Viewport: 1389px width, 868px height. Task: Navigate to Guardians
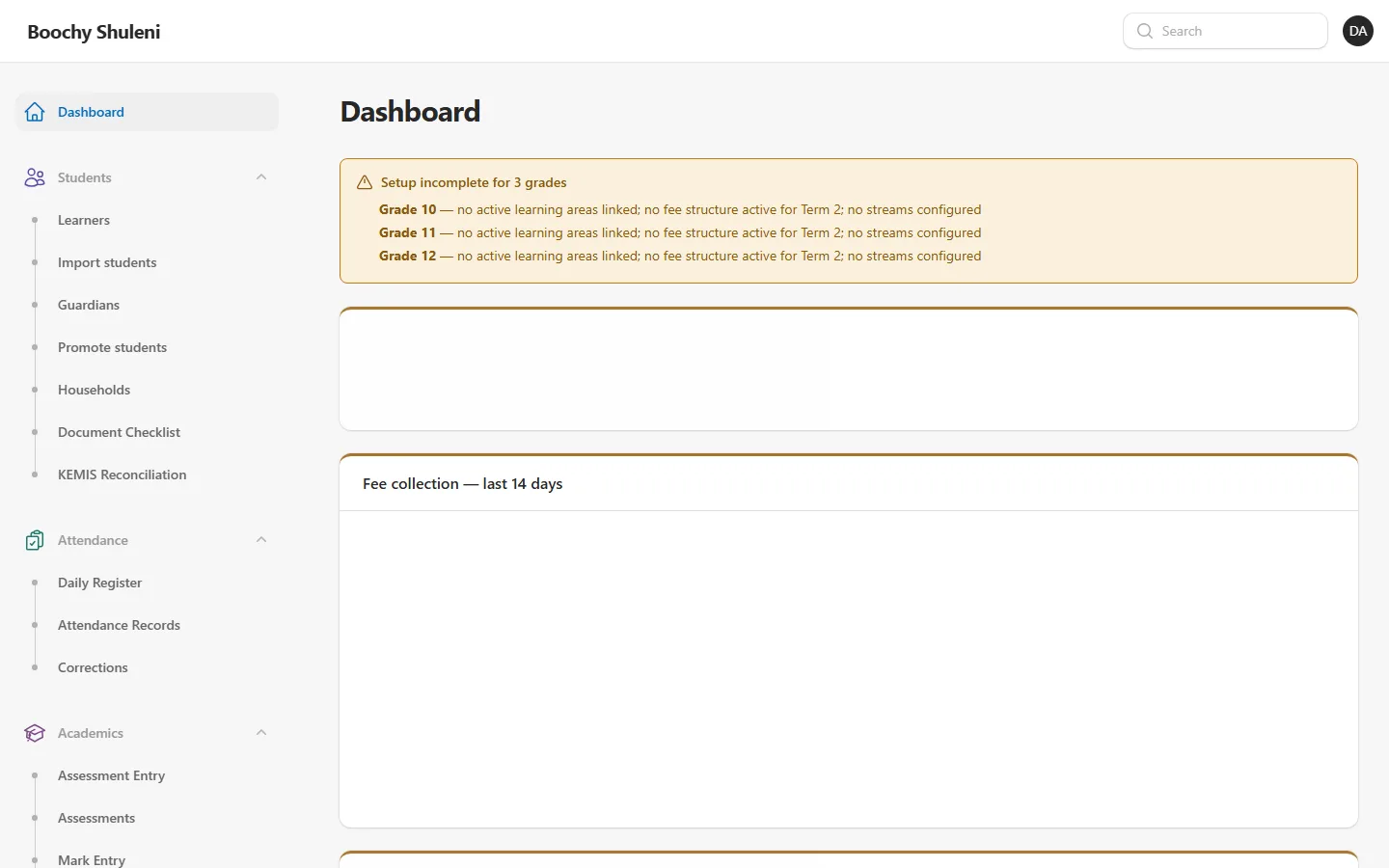click(89, 305)
